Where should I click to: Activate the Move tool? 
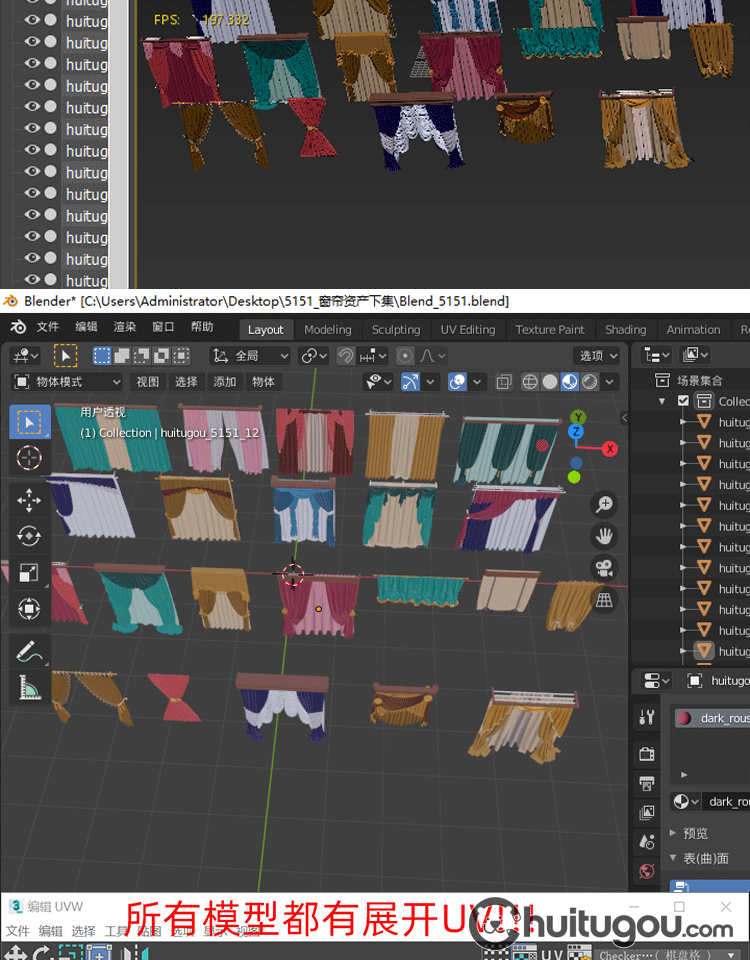point(29,501)
